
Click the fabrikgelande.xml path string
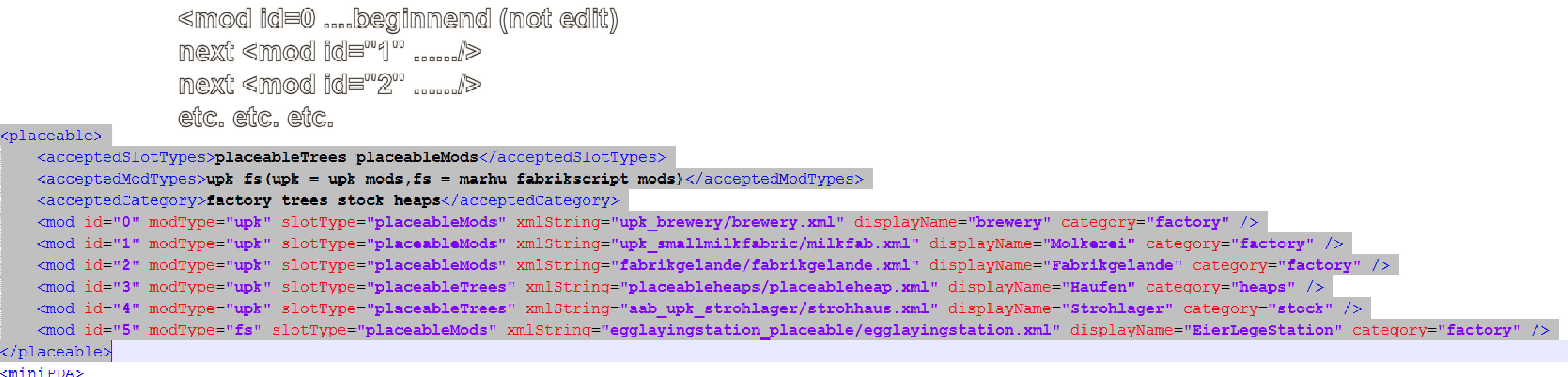coord(765,266)
